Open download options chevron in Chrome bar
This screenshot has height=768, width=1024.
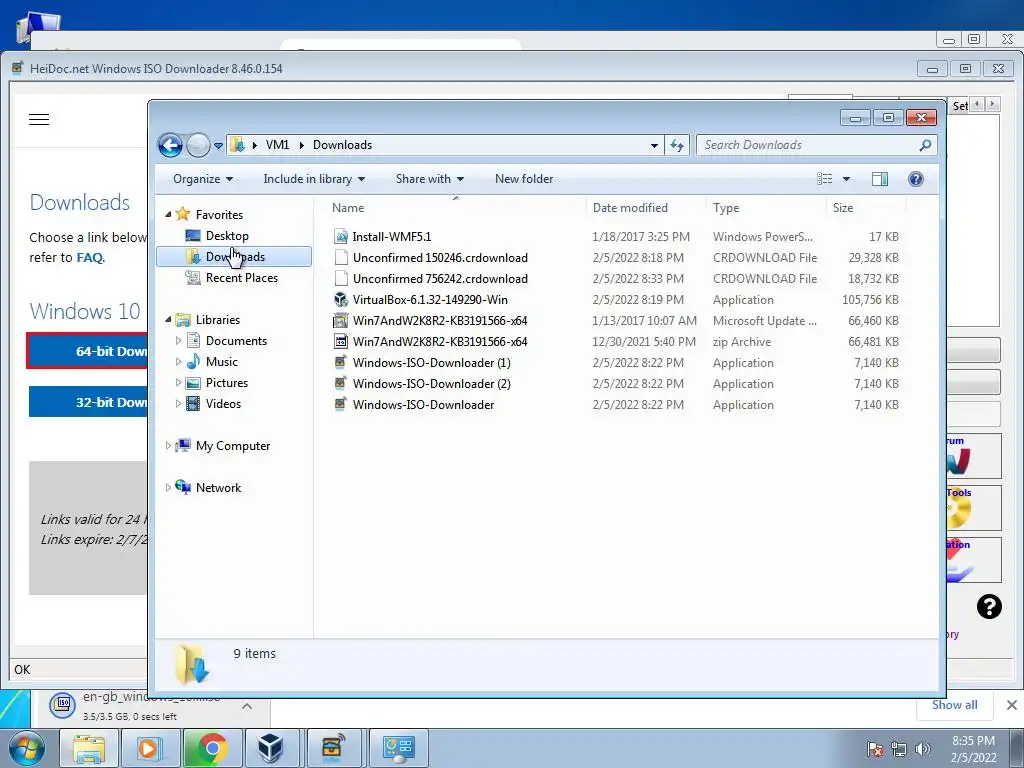pyautogui.click(x=247, y=706)
